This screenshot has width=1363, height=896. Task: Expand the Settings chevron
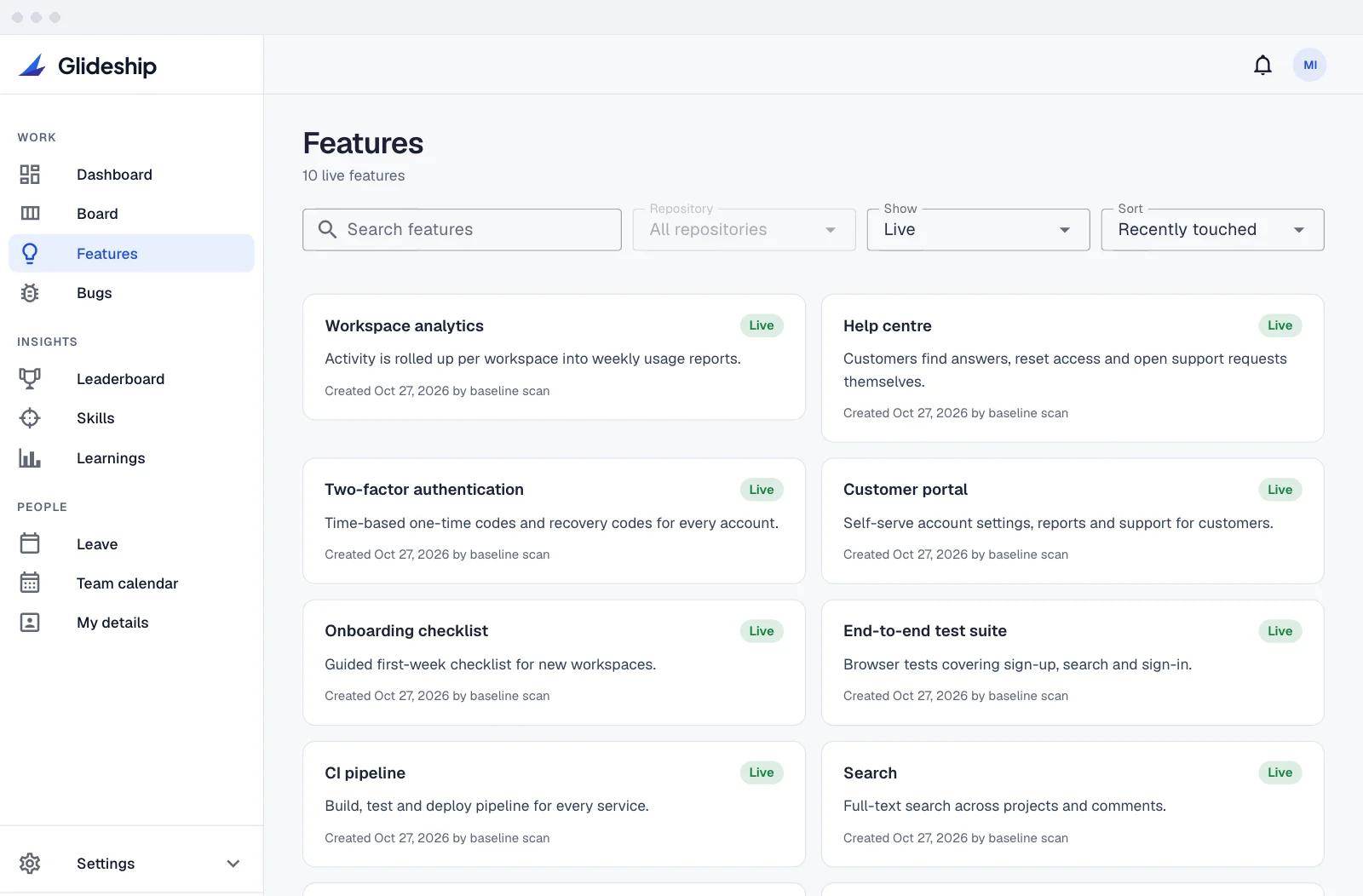point(233,864)
